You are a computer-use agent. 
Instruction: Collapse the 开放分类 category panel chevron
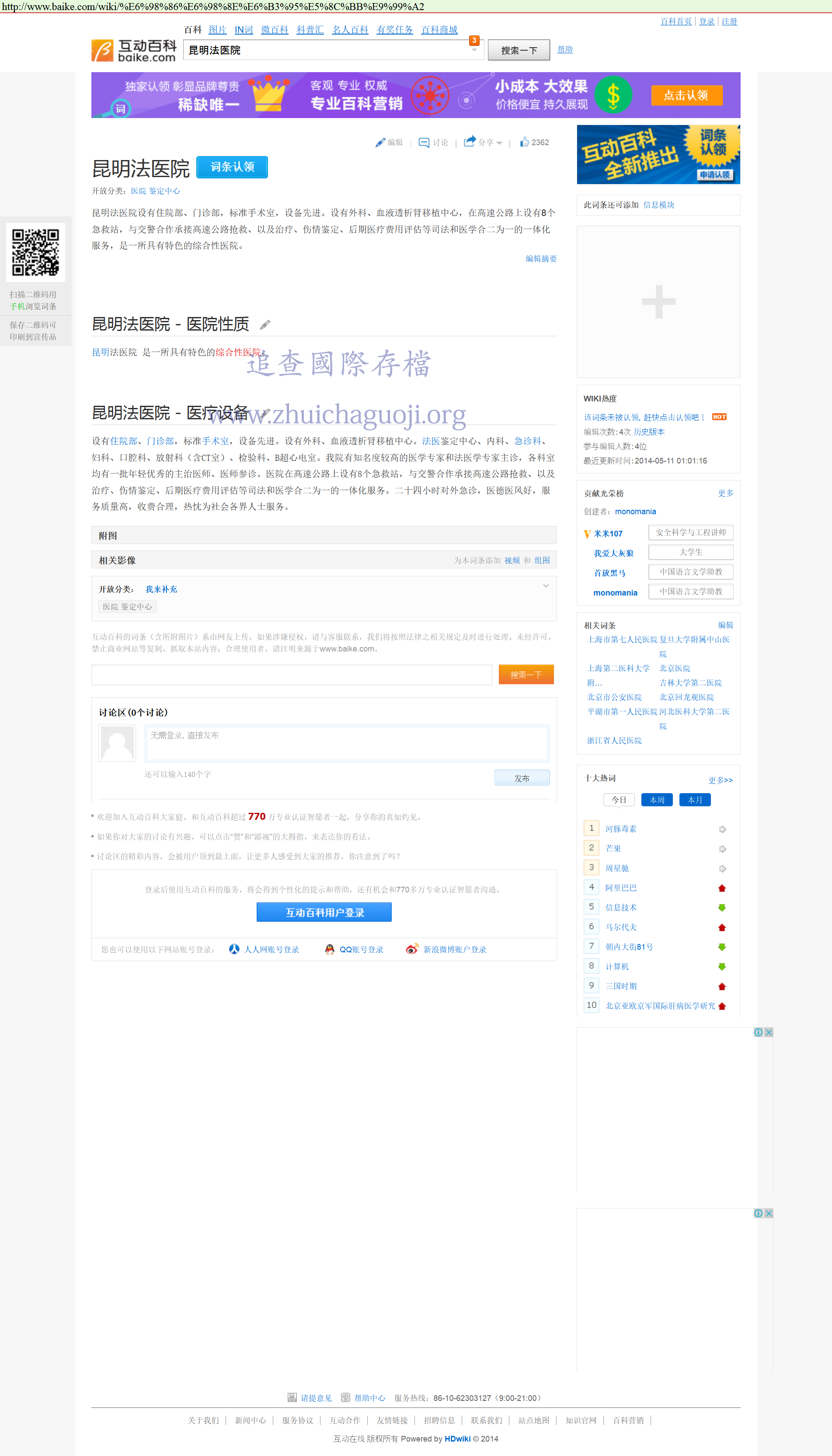tap(546, 586)
